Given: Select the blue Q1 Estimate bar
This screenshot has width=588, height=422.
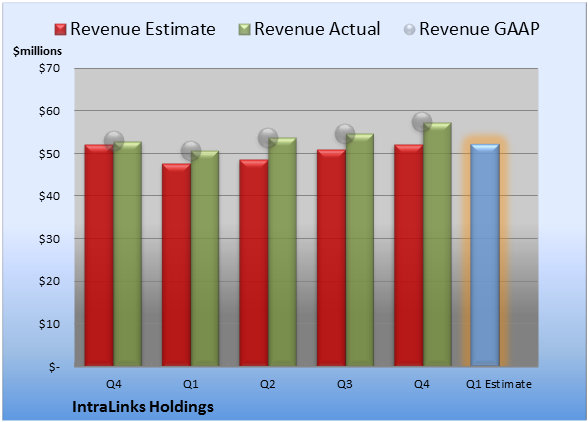Looking at the screenshot, I should 485,255.
